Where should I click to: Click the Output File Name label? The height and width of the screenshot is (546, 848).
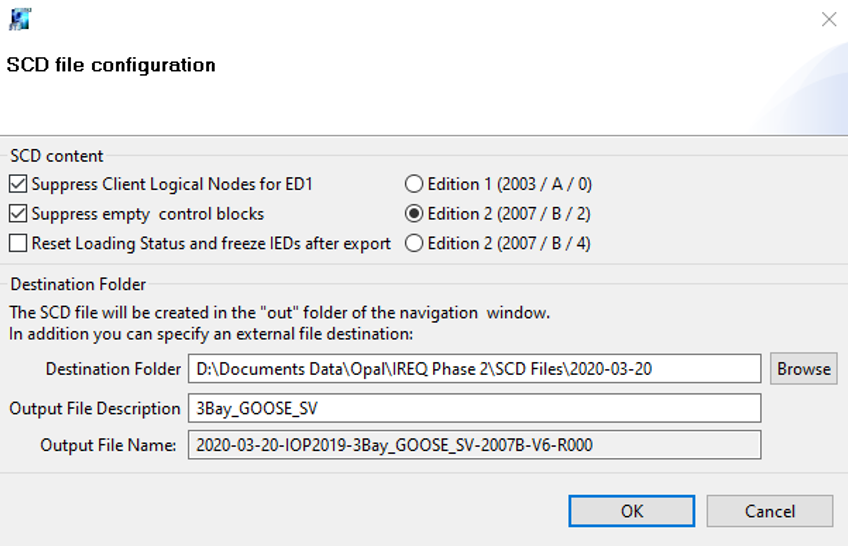pos(108,445)
